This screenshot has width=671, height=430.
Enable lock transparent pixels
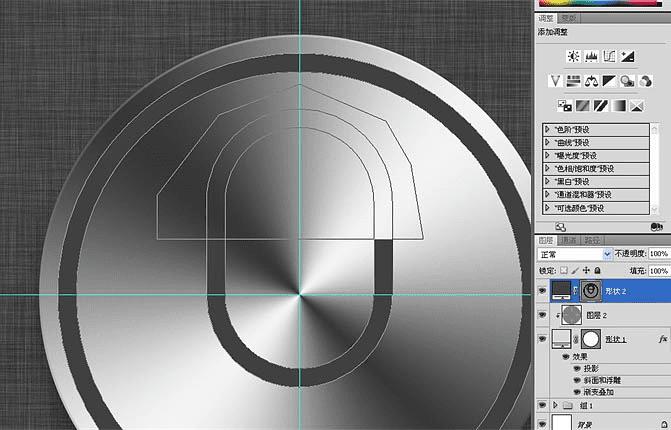coord(564,270)
